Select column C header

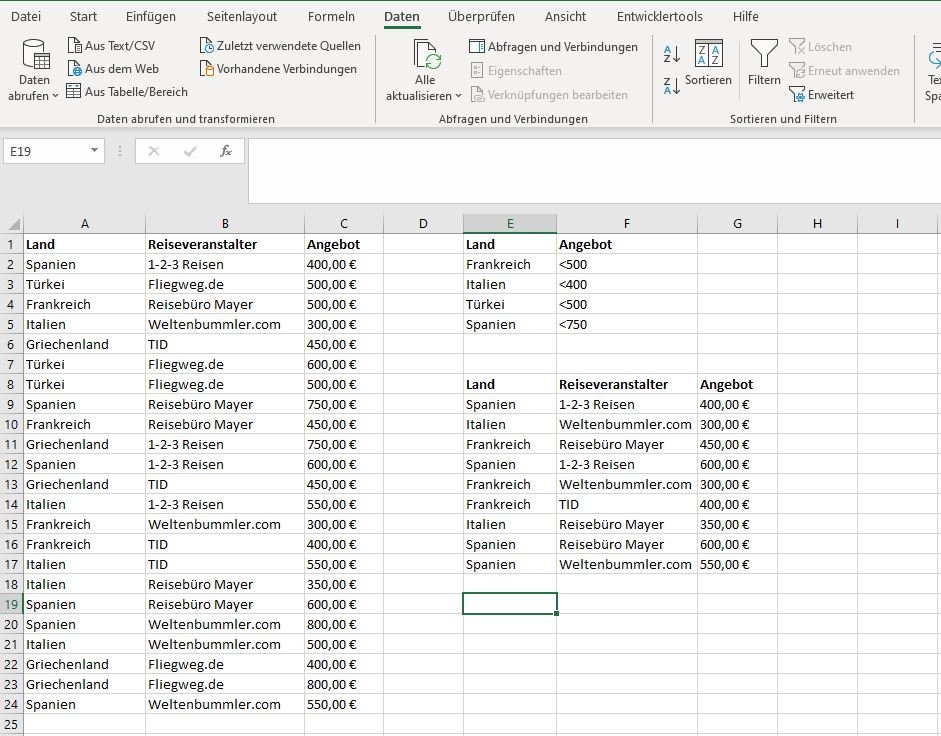coord(344,224)
